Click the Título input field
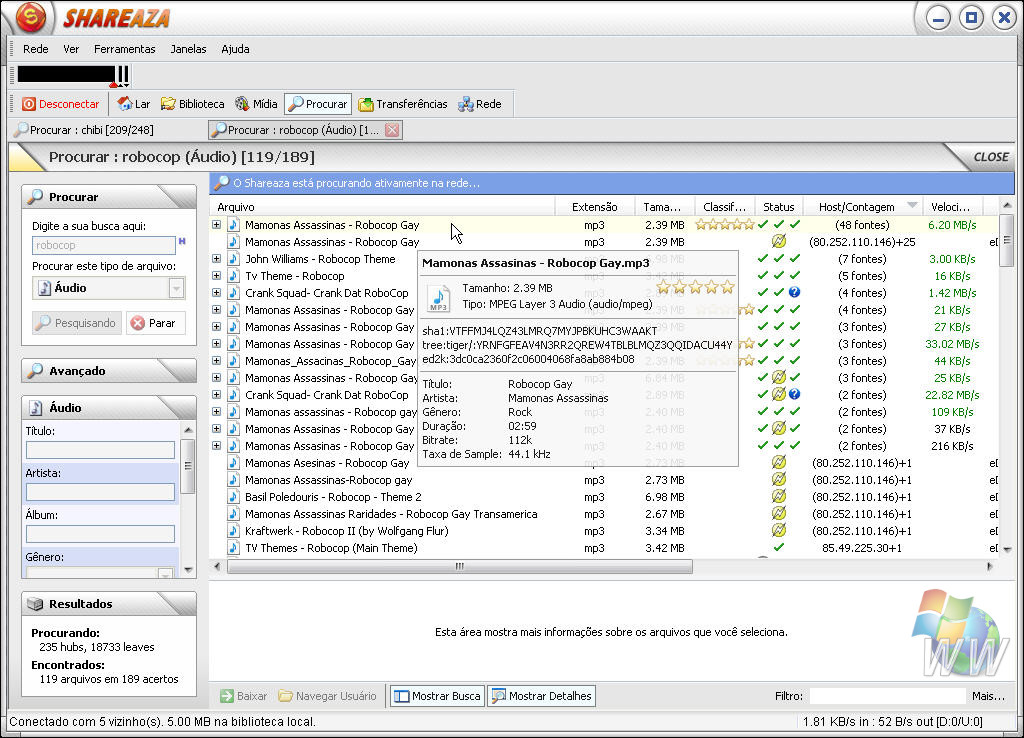 (100, 450)
